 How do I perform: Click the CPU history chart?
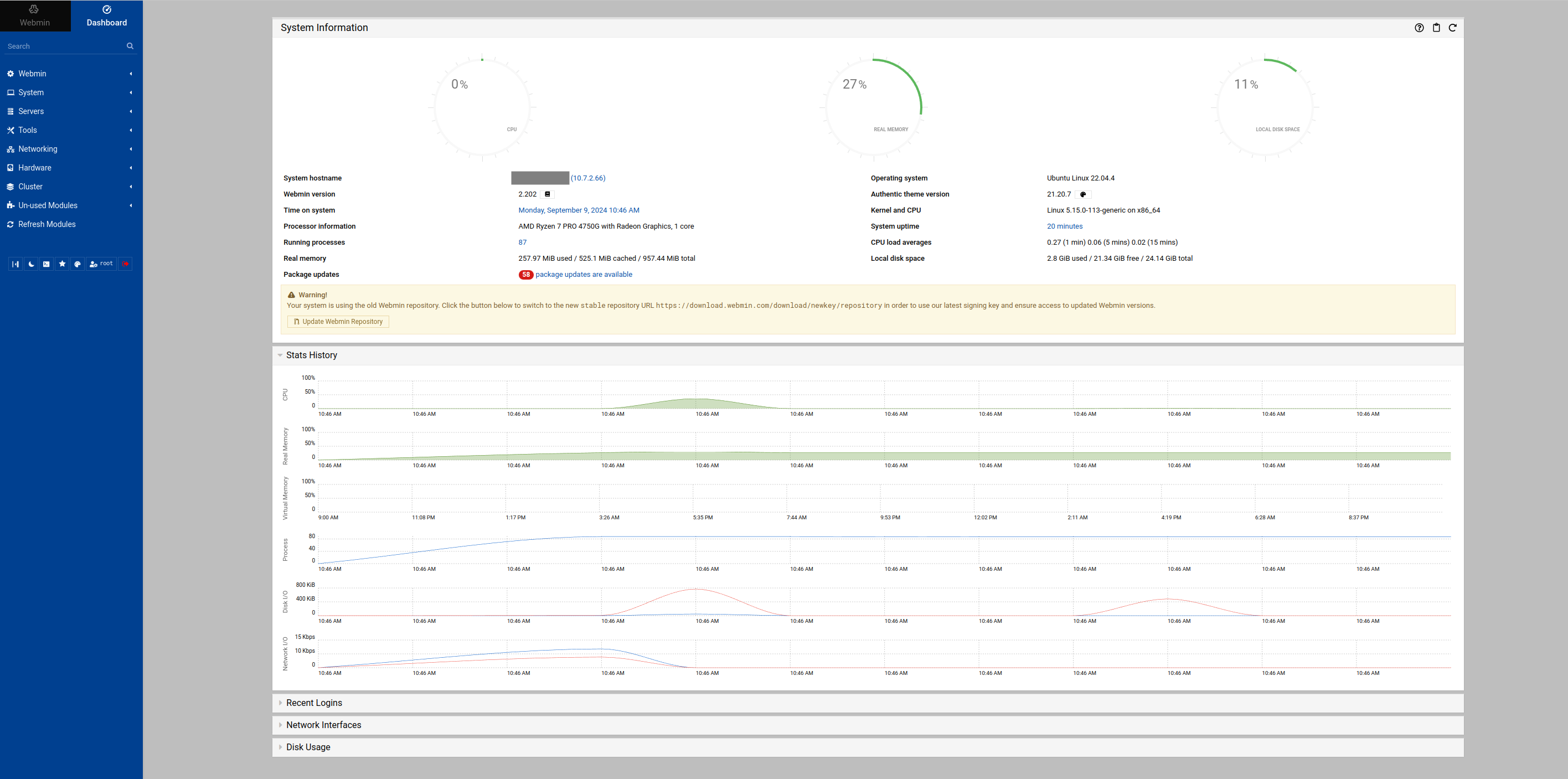point(884,395)
